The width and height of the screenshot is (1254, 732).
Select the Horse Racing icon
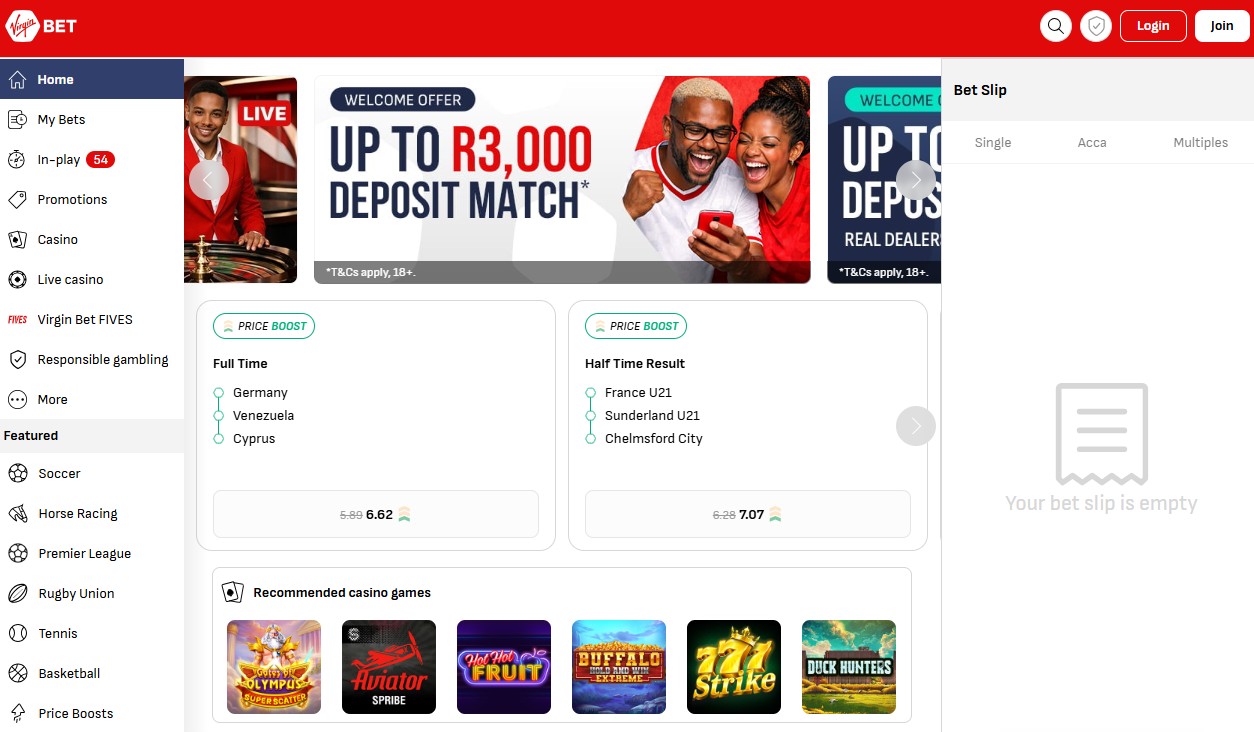pos(18,514)
